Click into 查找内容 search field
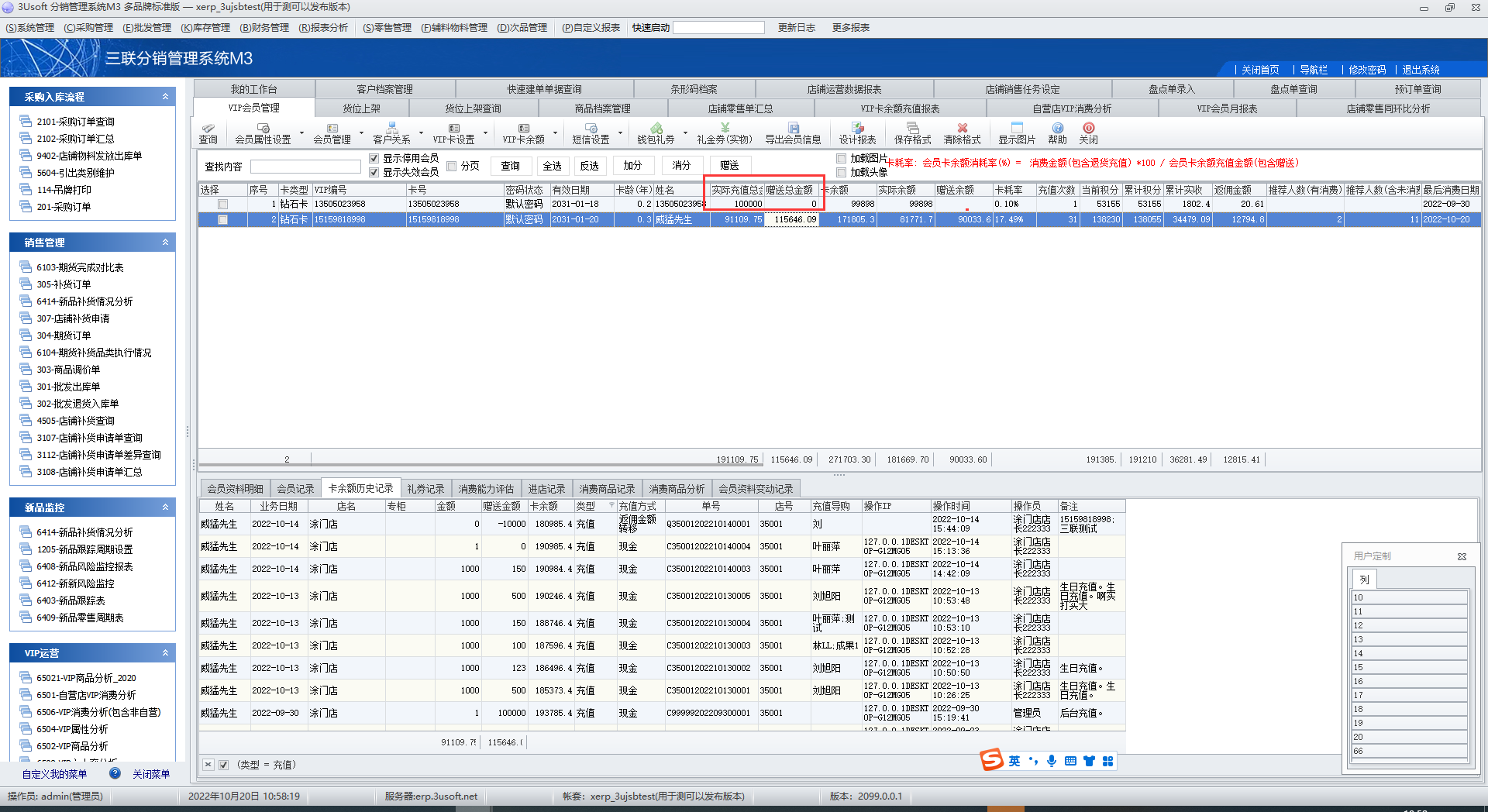Image resolution: width=1488 pixels, height=812 pixels. (305, 167)
